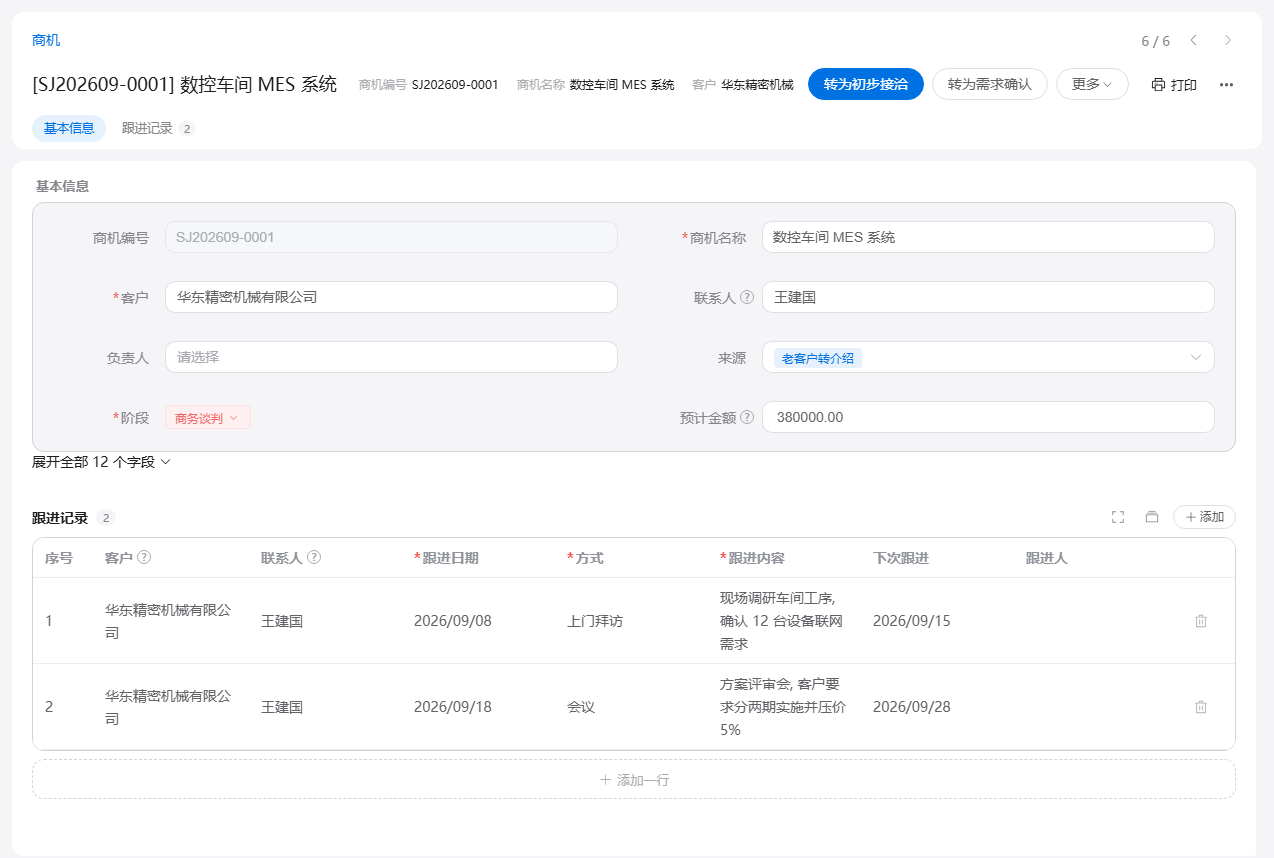Open the three-dot overflow menu
The height and width of the screenshot is (858, 1274).
pyautogui.click(x=1226, y=85)
